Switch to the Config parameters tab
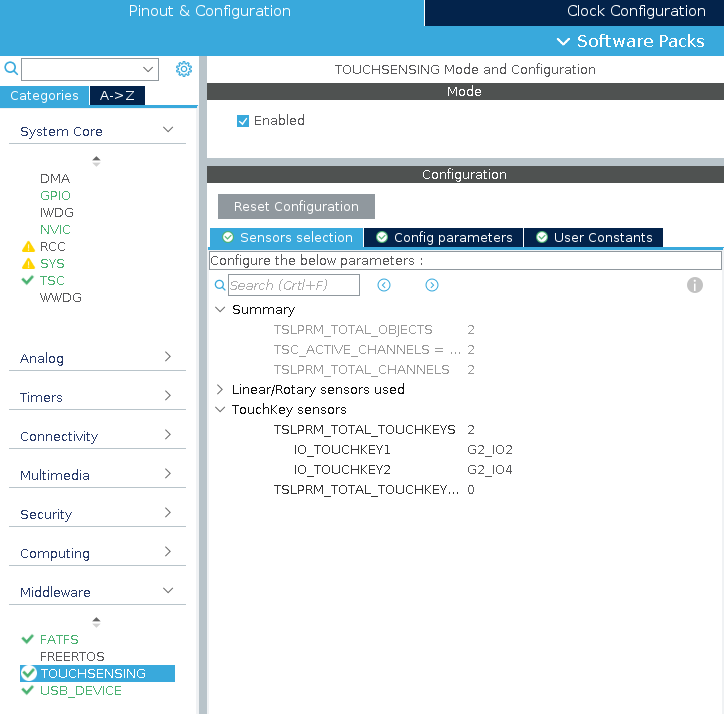Viewport: 724px width, 714px height. 443,238
